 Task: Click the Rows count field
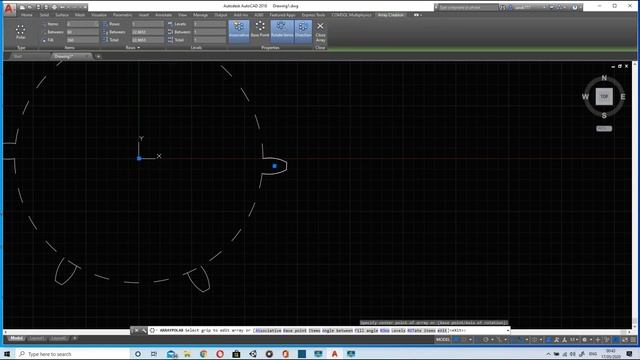pyautogui.click(x=147, y=24)
